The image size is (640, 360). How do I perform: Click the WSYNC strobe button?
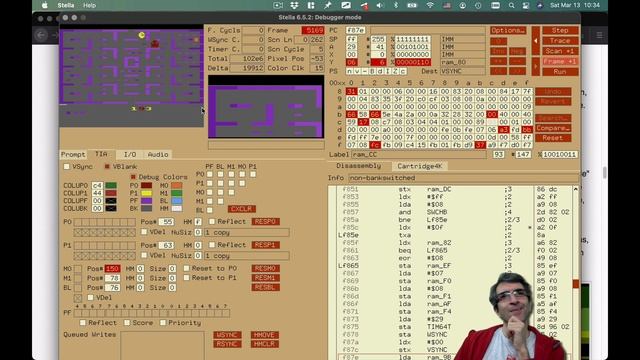227,335
